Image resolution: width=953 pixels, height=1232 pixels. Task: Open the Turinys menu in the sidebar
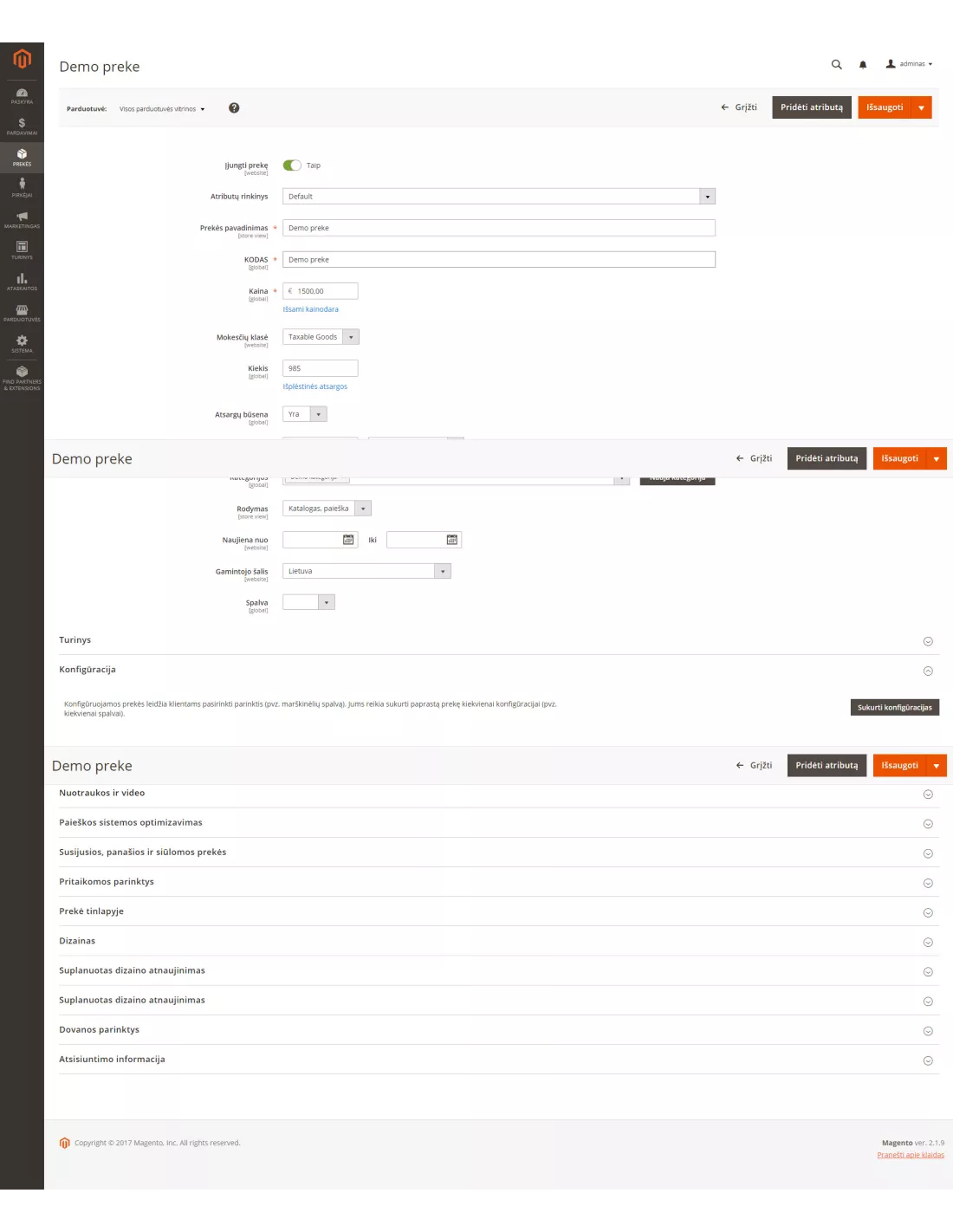pyautogui.click(x=22, y=250)
